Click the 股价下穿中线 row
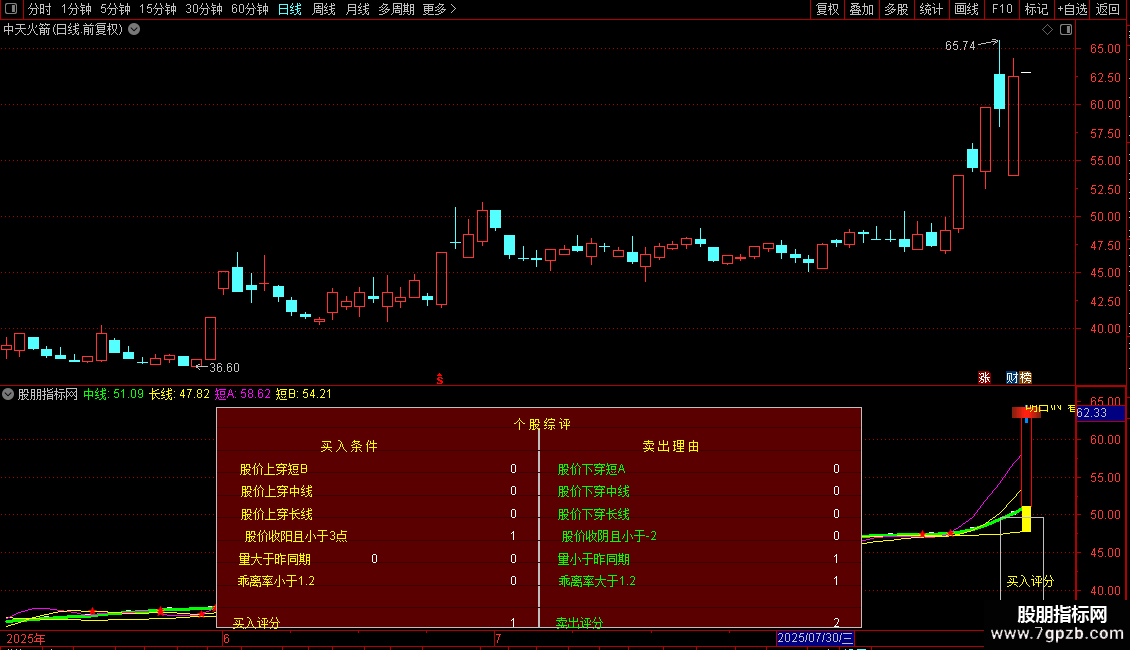 pos(700,491)
